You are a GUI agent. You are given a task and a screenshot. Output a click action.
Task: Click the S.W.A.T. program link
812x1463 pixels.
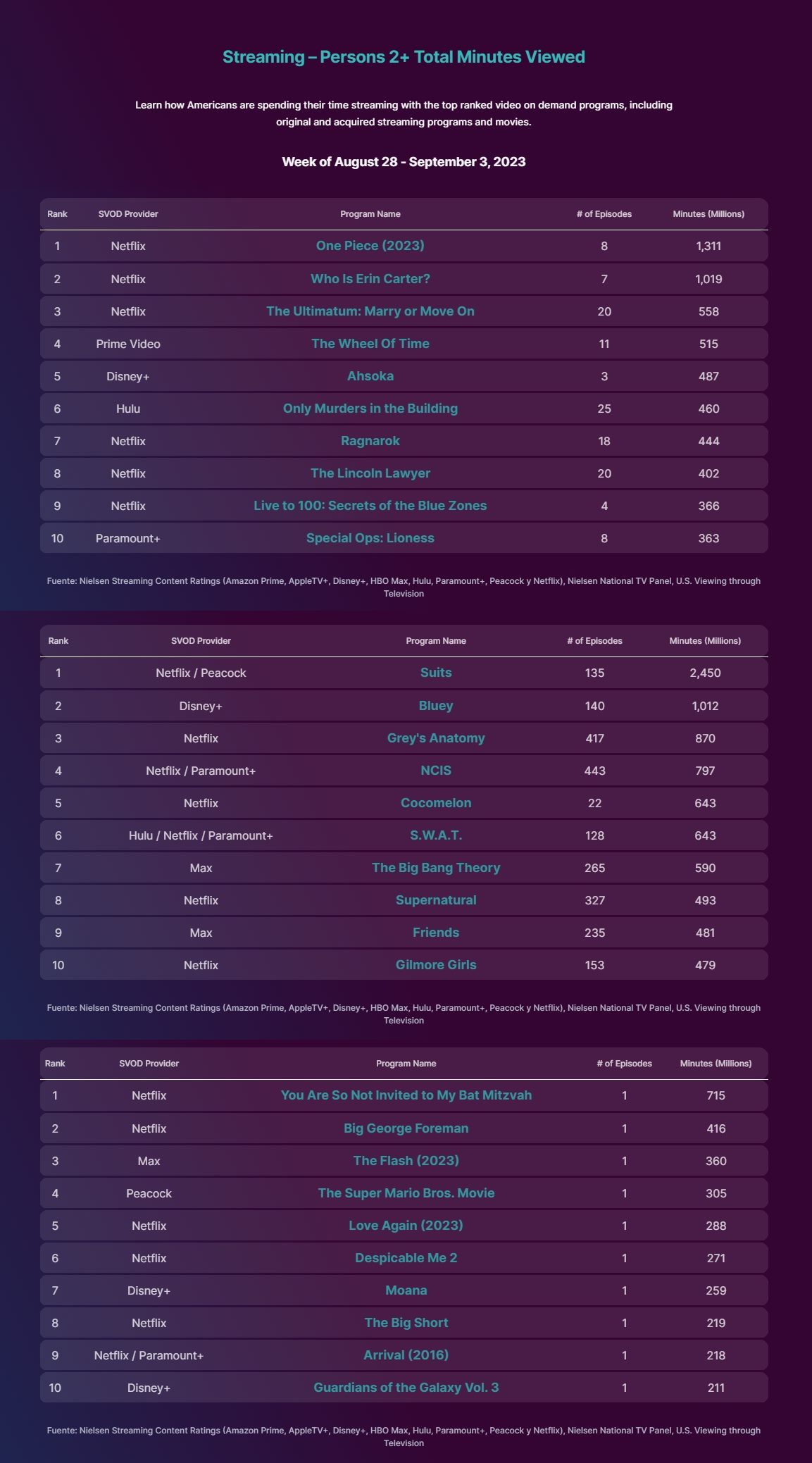coord(435,835)
